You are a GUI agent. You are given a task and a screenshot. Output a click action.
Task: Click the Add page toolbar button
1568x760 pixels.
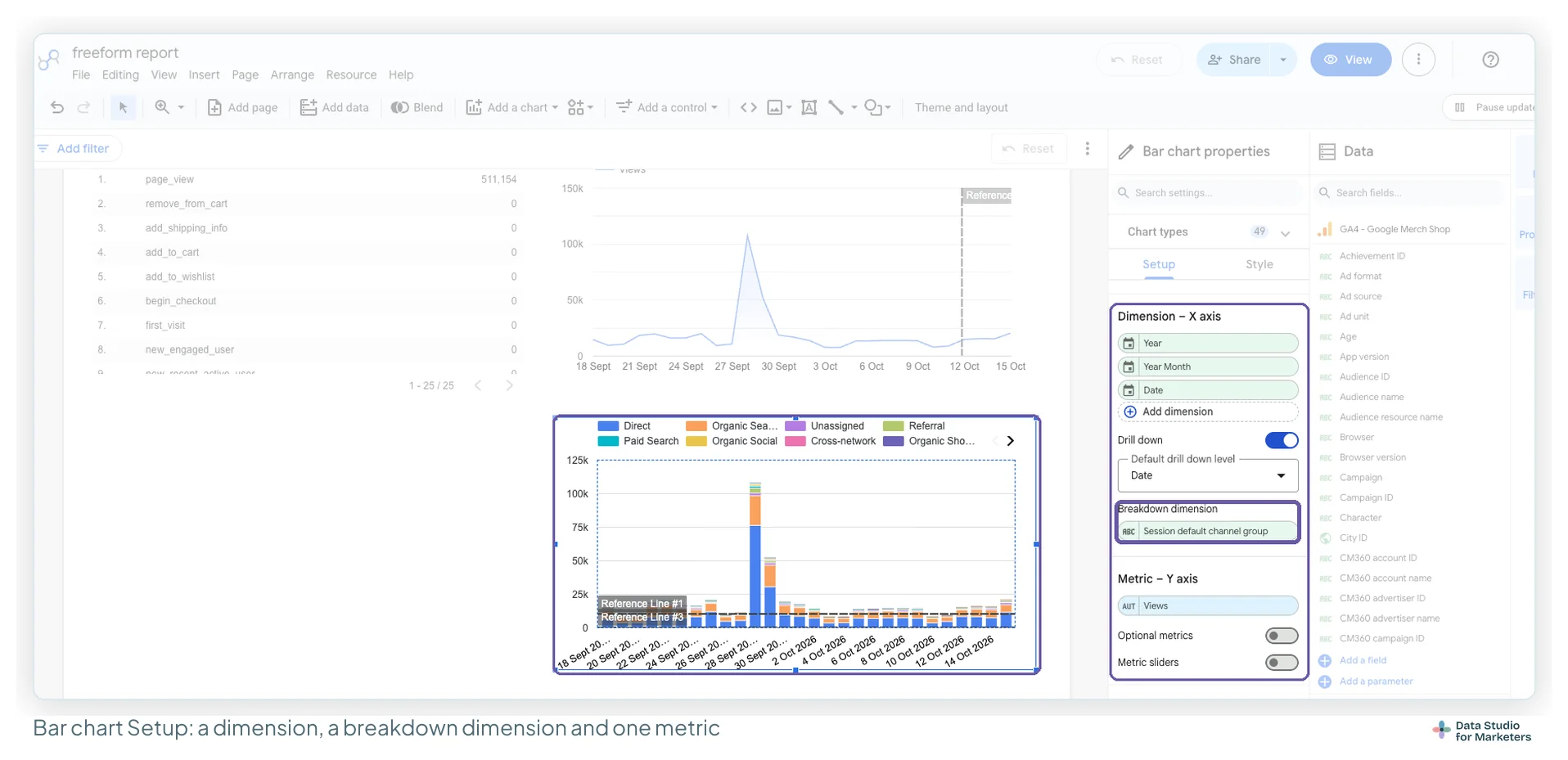click(242, 107)
